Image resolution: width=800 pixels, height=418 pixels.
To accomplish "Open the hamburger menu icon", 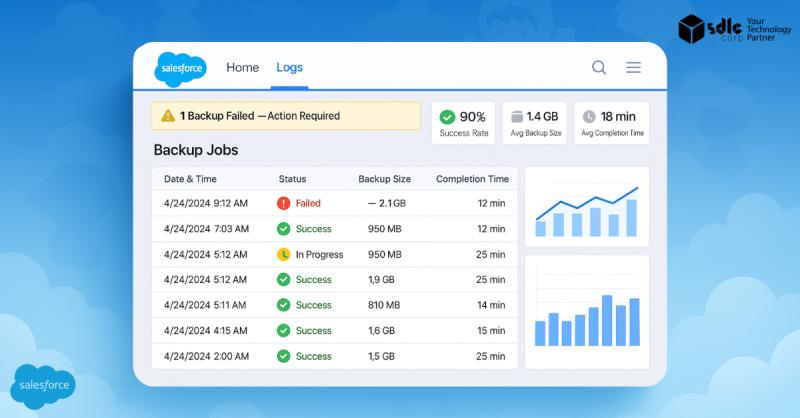I will (633, 68).
